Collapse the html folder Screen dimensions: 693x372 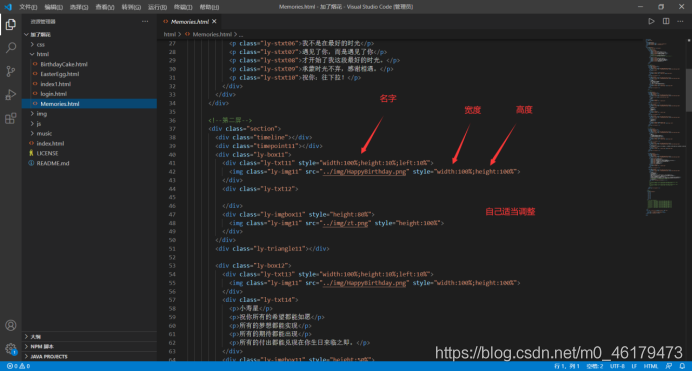(x=89, y=54)
